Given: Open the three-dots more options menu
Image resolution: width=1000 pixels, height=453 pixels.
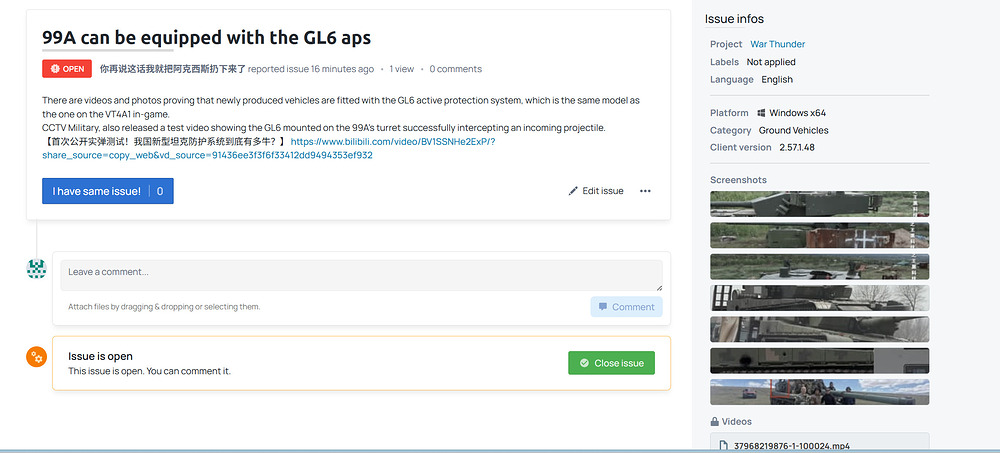Looking at the screenshot, I should (645, 191).
